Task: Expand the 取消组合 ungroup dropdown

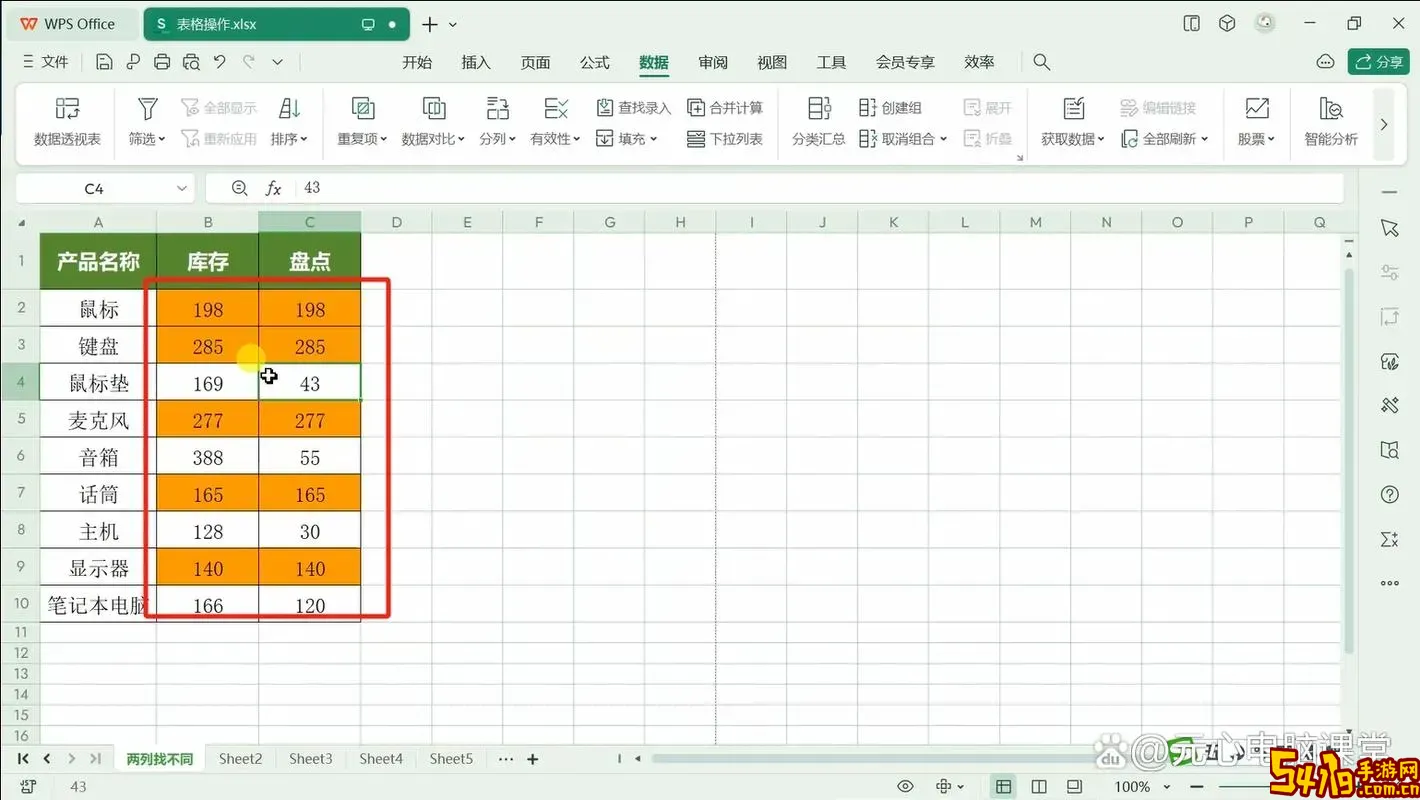Action: [943, 139]
